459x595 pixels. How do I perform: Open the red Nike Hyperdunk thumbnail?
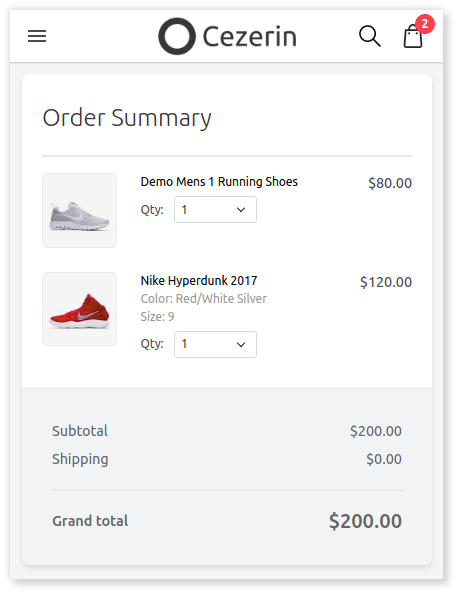tap(79, 309)
